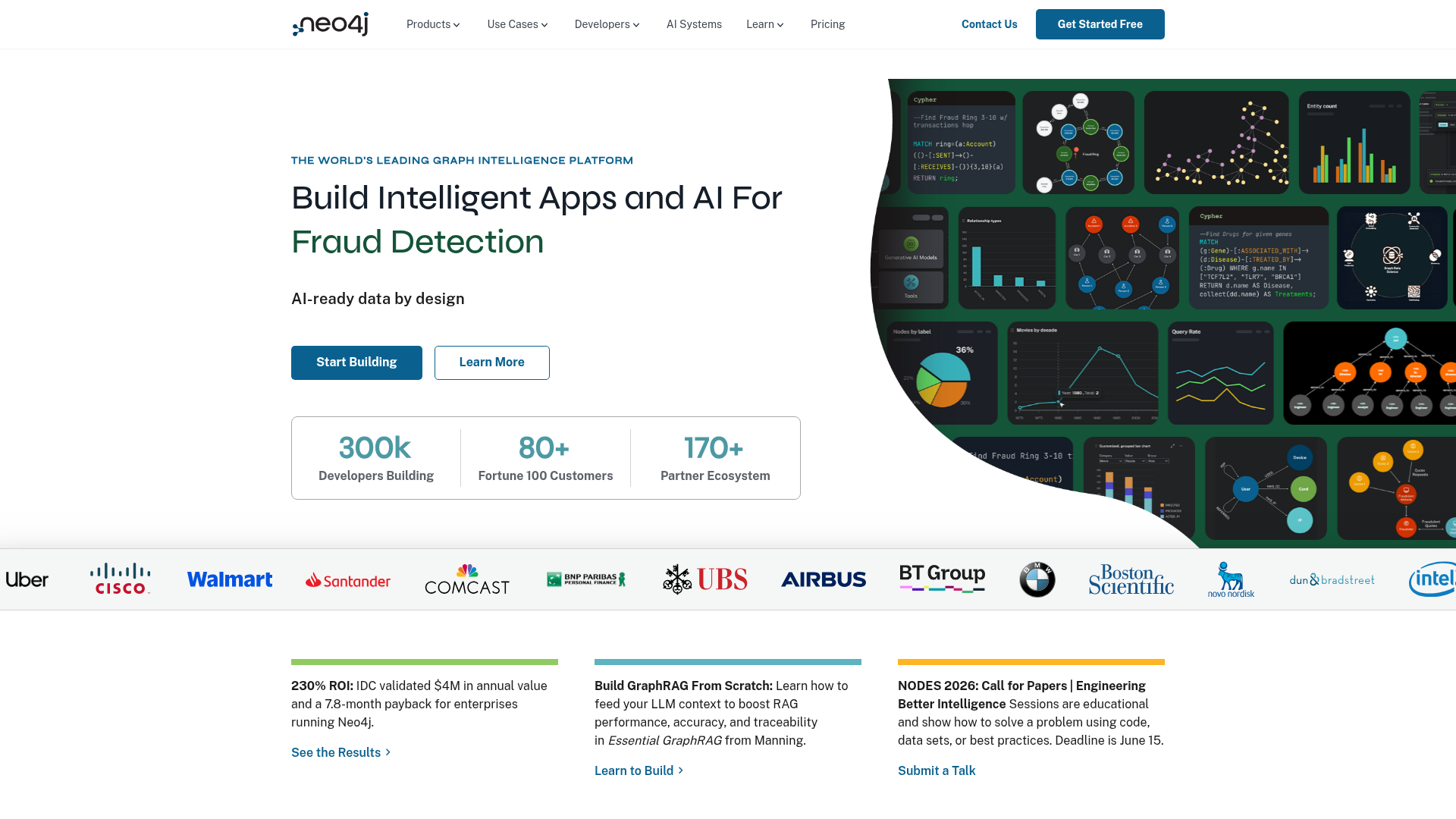Click the Intel logo
This screenshot has height=819, width=1456.
[1432, 579]
